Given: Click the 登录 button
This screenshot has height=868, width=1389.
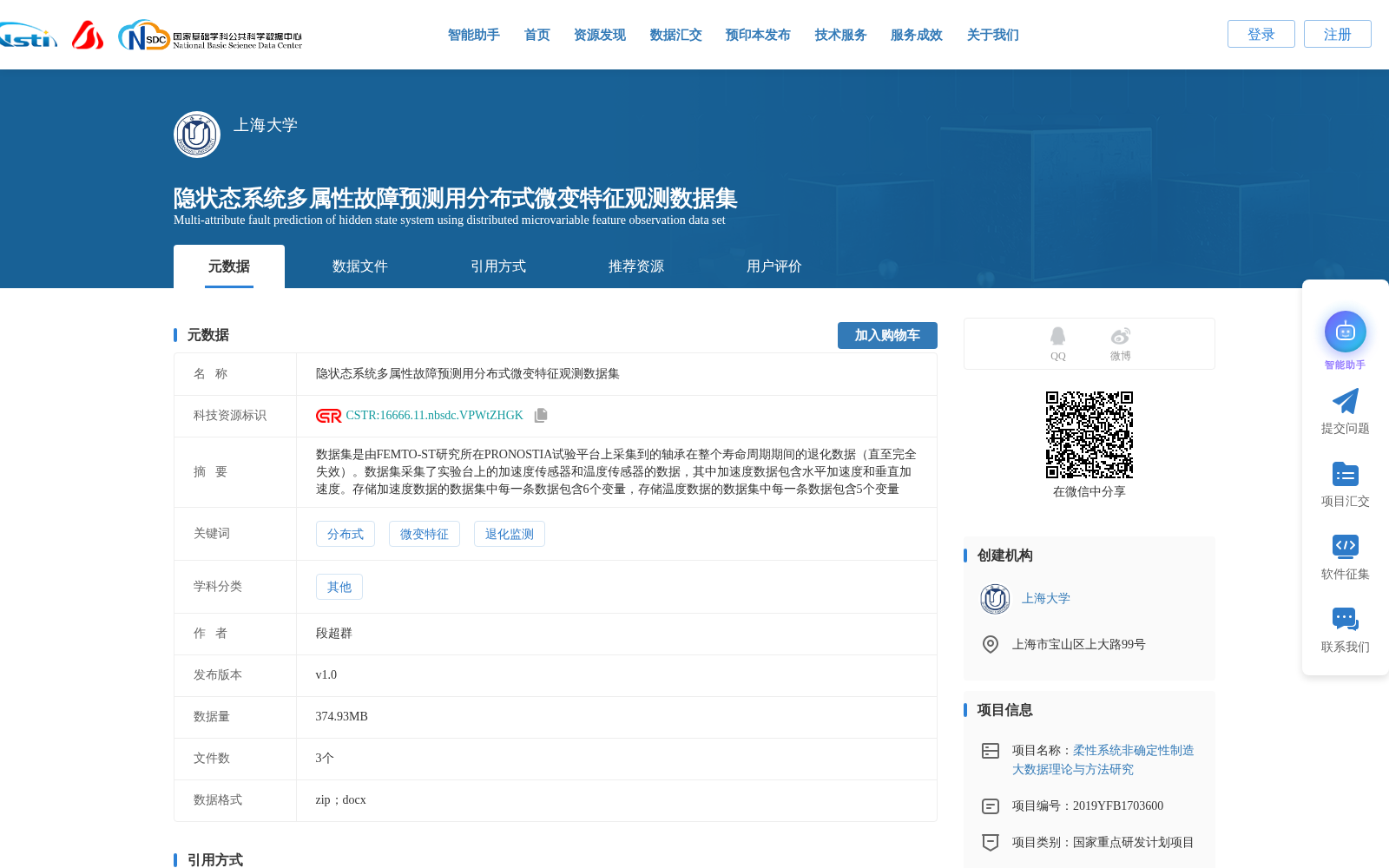Looking at the screenshot, I should click(1261, 34).
